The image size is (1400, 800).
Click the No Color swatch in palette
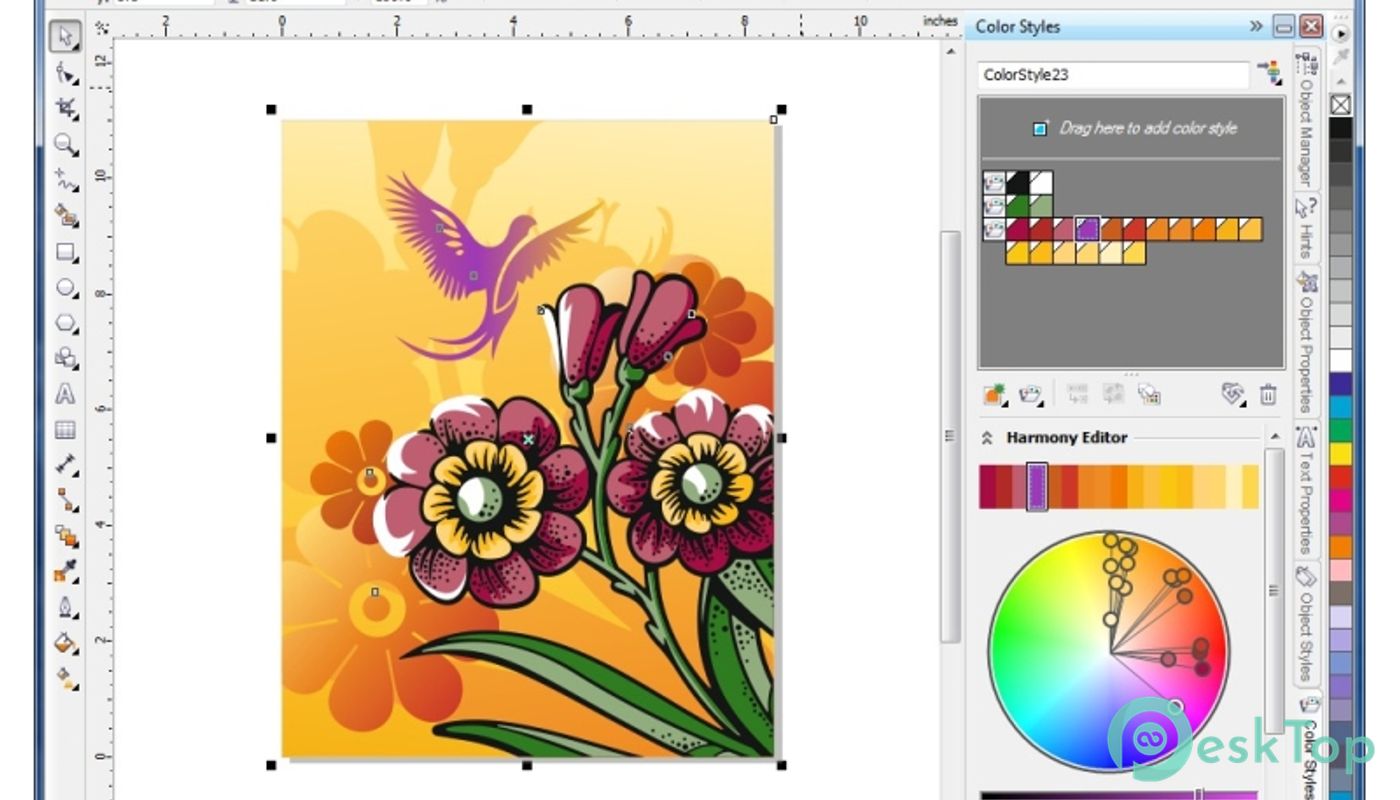coord(1340,105)
